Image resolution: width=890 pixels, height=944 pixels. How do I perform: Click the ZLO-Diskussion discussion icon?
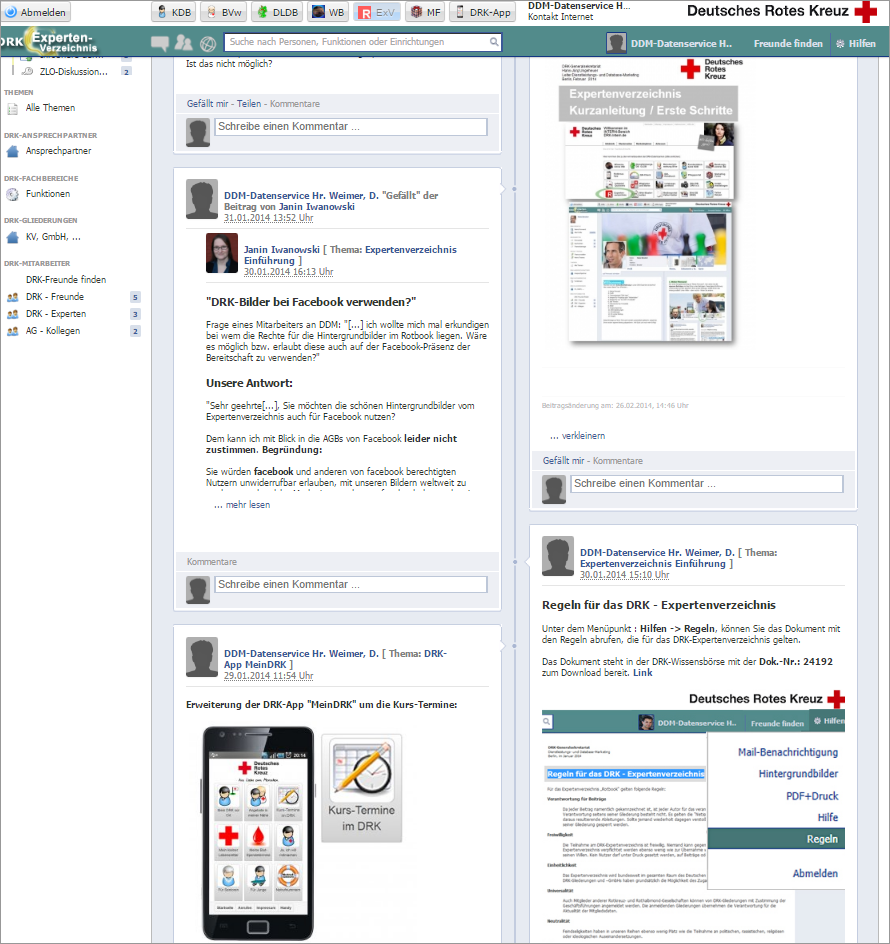coord(27,71)
